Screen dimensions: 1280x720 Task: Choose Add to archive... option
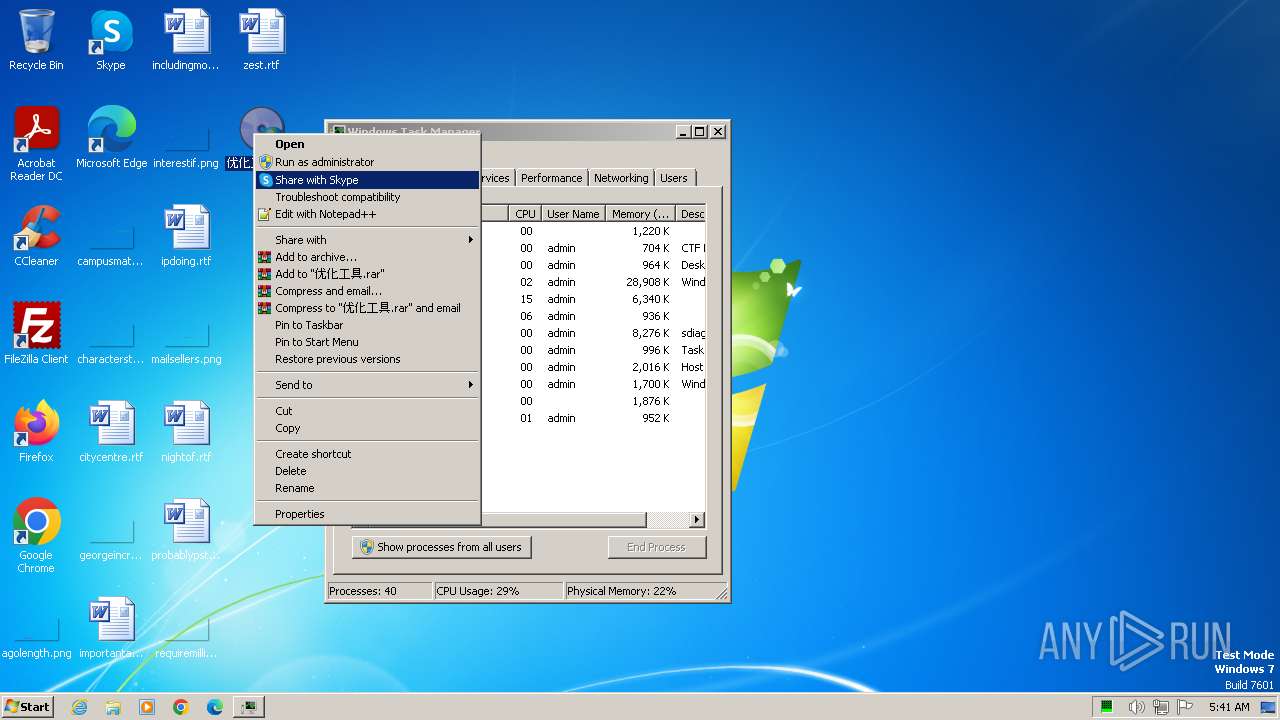click(x=368, y=257)
